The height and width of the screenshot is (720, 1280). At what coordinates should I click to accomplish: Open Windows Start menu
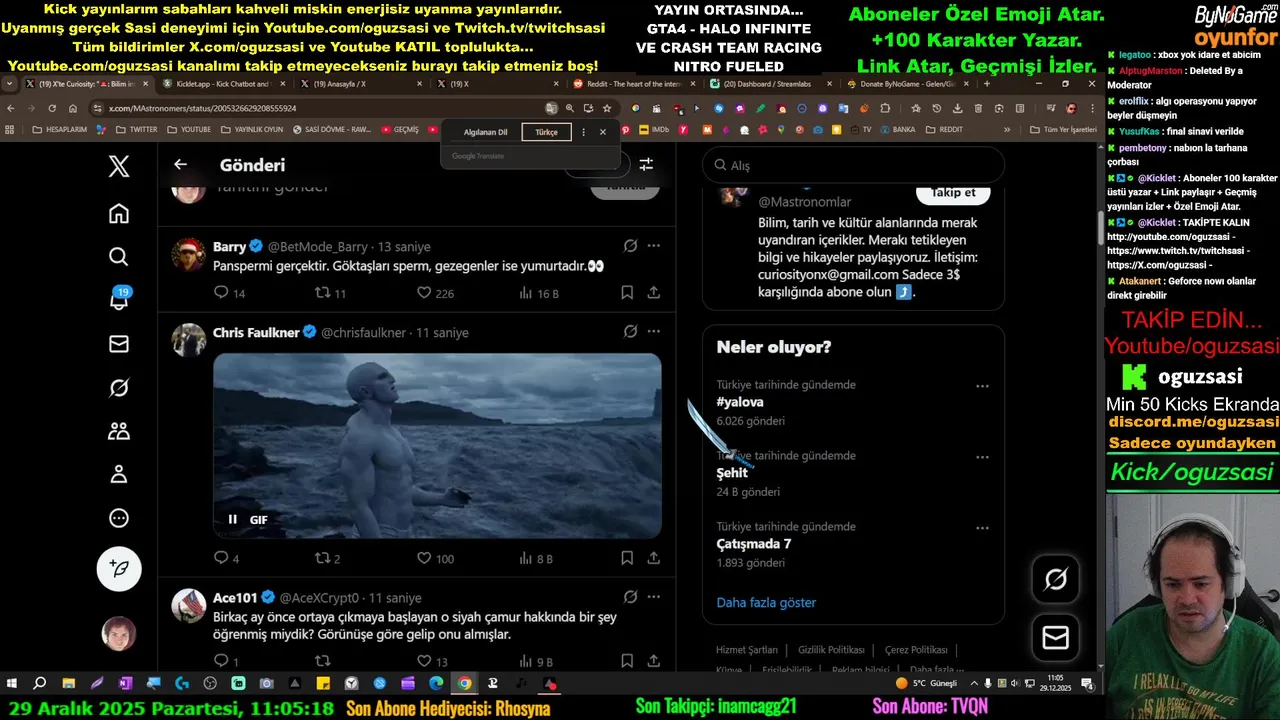12,684
